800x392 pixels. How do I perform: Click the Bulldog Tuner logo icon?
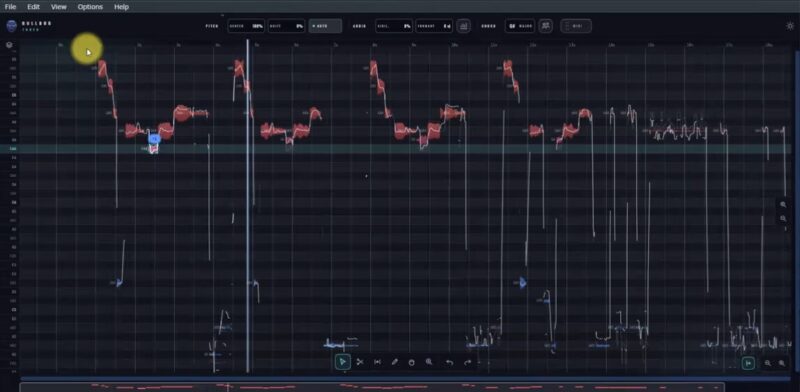11,26
